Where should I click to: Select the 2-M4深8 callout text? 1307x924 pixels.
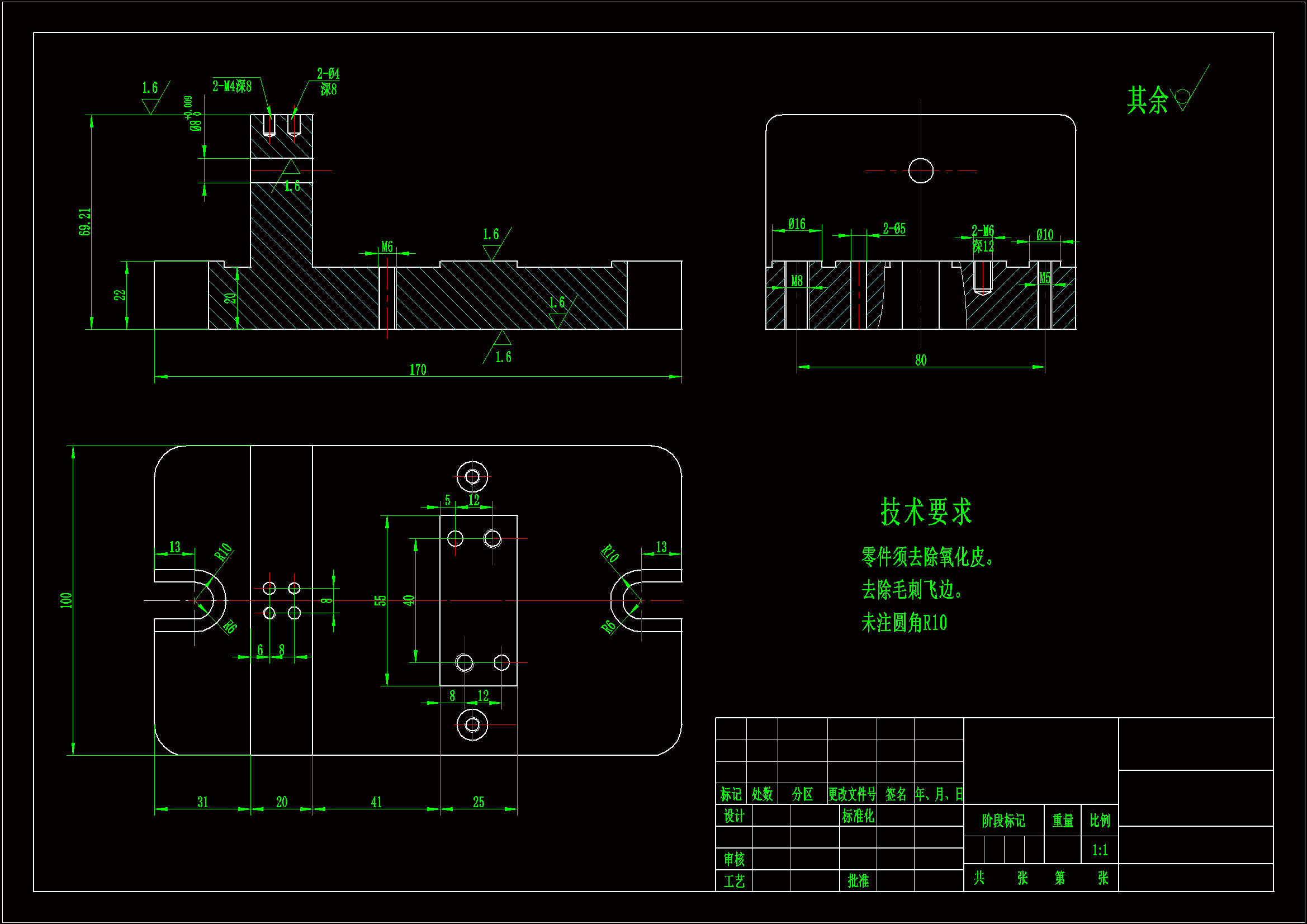point(231,86)
